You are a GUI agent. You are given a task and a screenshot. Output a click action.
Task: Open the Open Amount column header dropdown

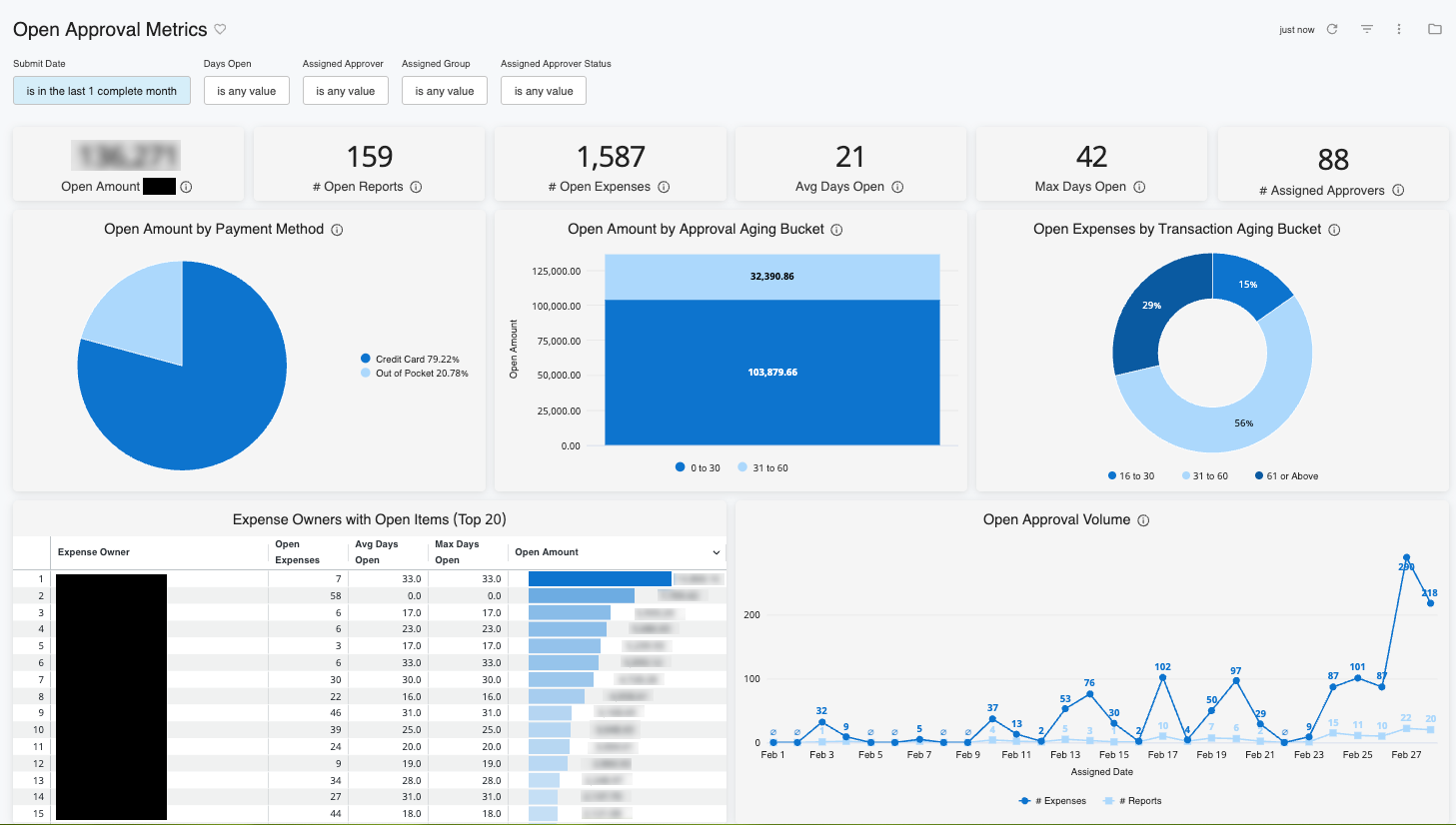click(717, 552)
